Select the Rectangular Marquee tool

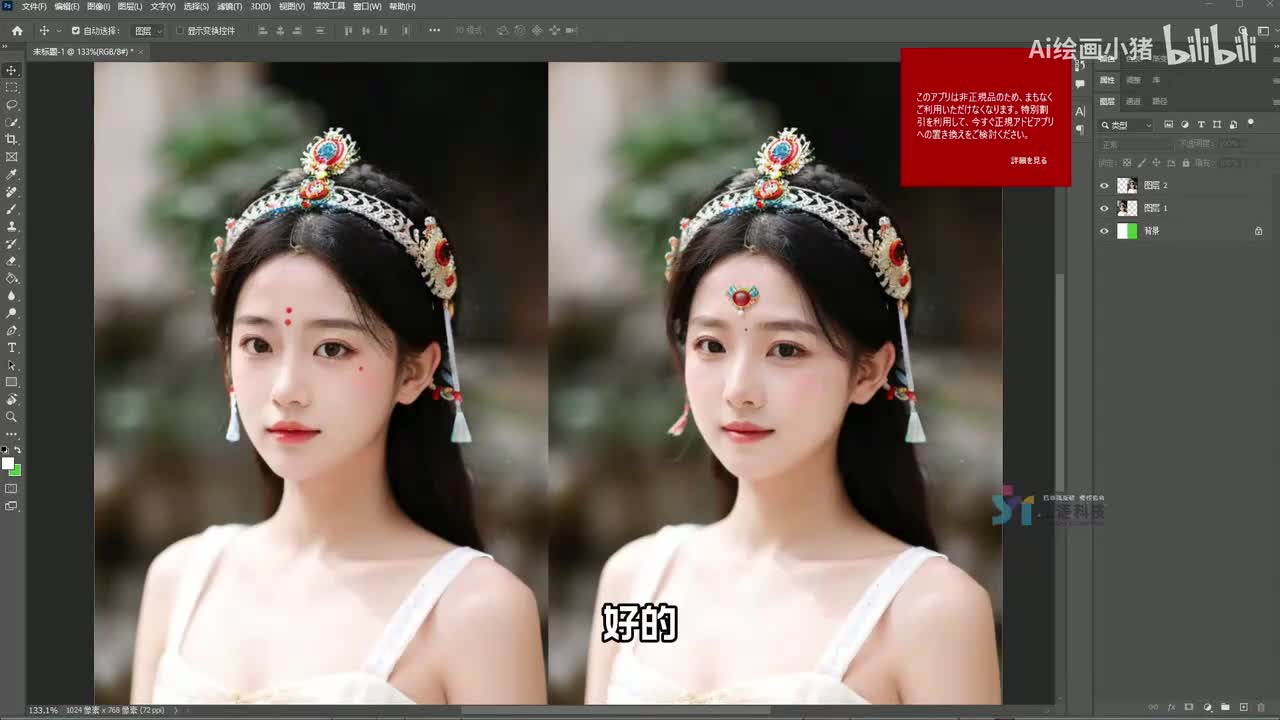coord(12,87)
